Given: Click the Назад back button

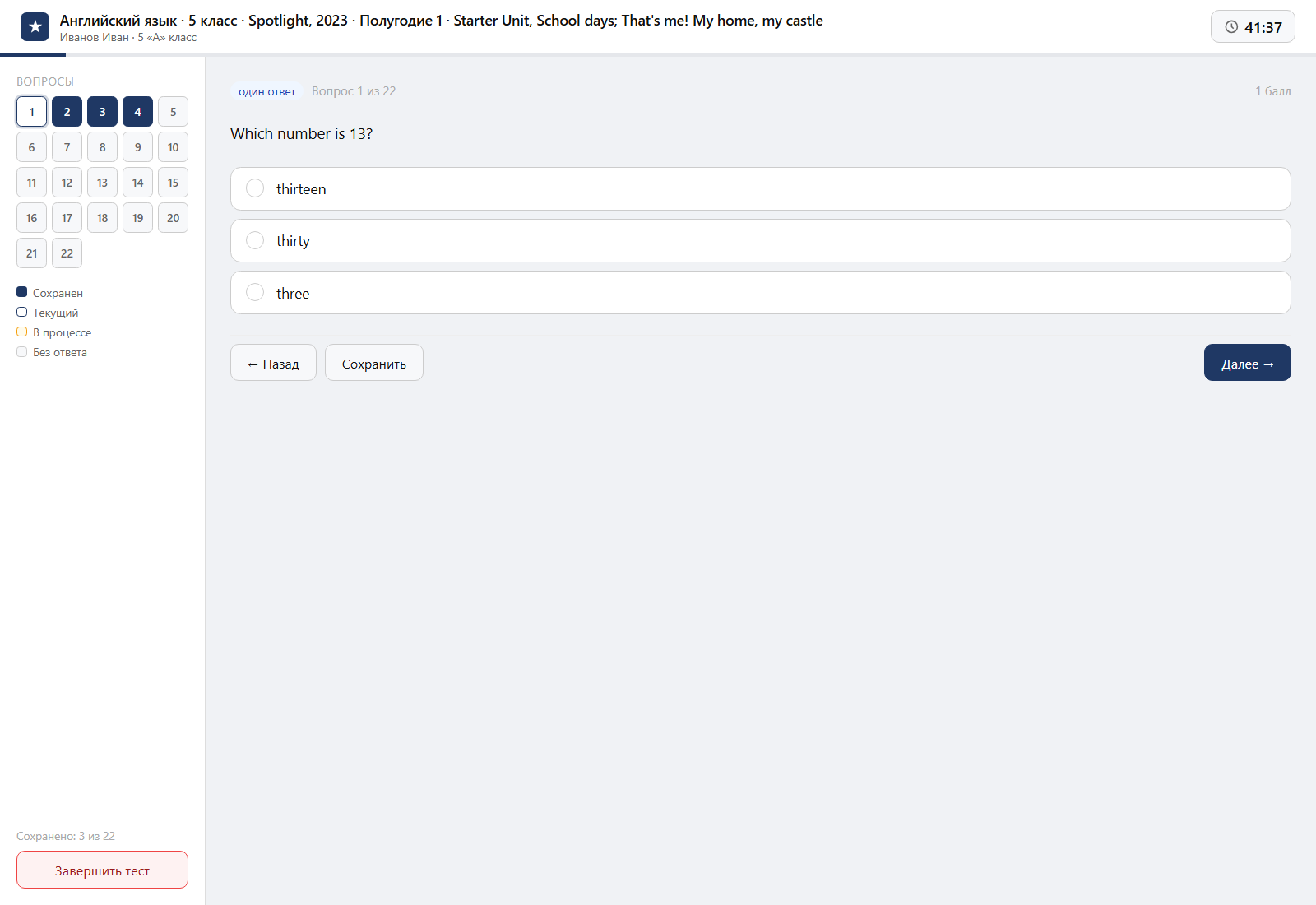Looking at the screenshot, I should [273, 363].
